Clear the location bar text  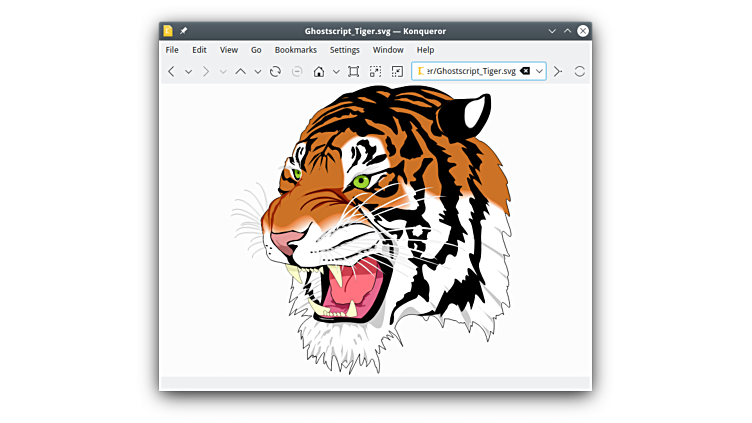pos(525,72)
